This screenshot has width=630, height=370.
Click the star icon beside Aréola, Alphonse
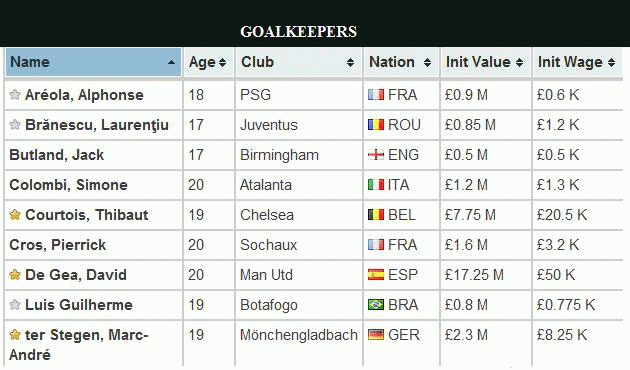(15, 95)
